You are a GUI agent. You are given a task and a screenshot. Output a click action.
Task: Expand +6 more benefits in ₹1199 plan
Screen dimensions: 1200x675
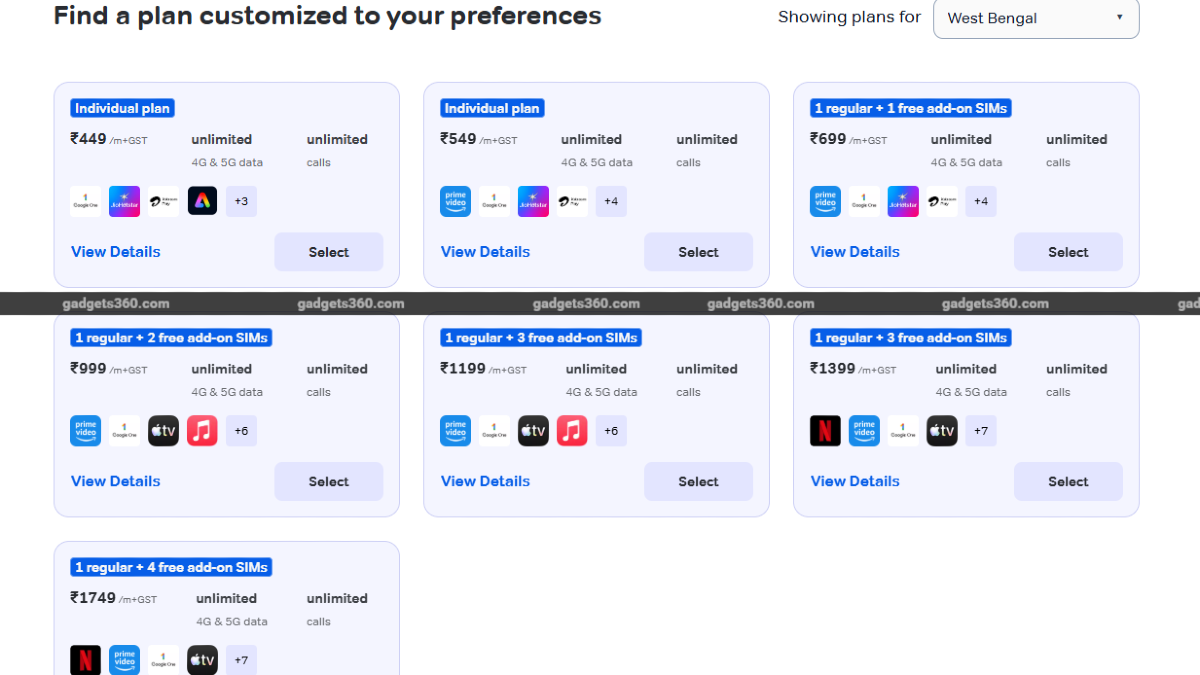[611, 431]
